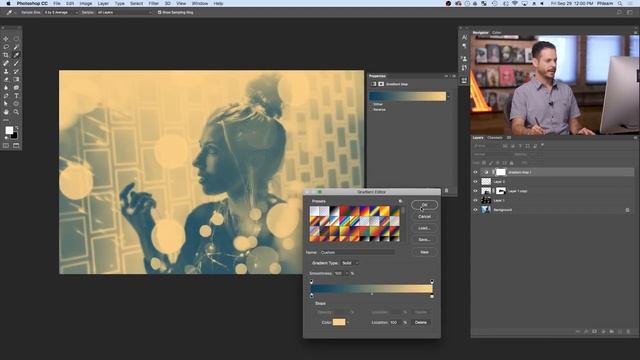Select the Type tool
Screen dimensions: 640x360
click(x=16, y=96)
